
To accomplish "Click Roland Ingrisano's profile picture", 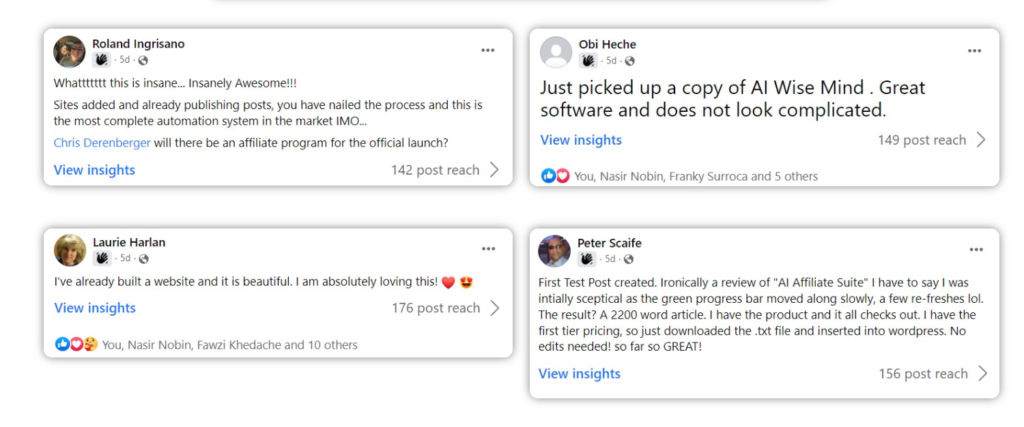I will click(x=69, y=52).
